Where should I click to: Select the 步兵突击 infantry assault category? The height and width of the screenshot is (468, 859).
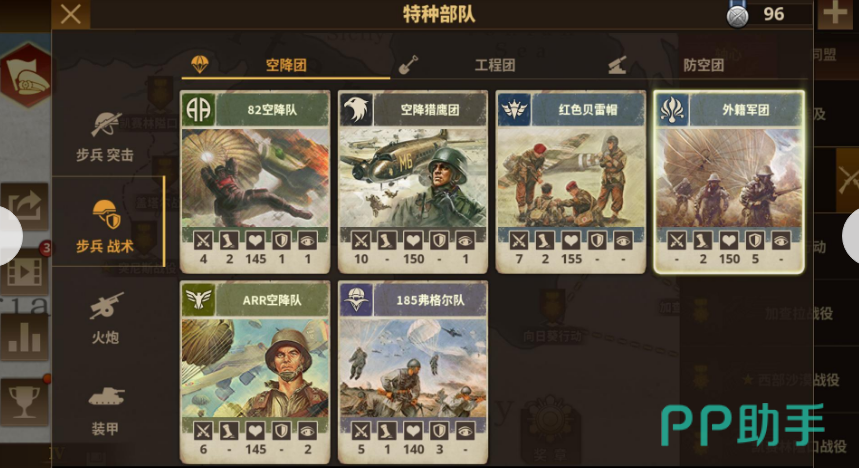point(105,136)
